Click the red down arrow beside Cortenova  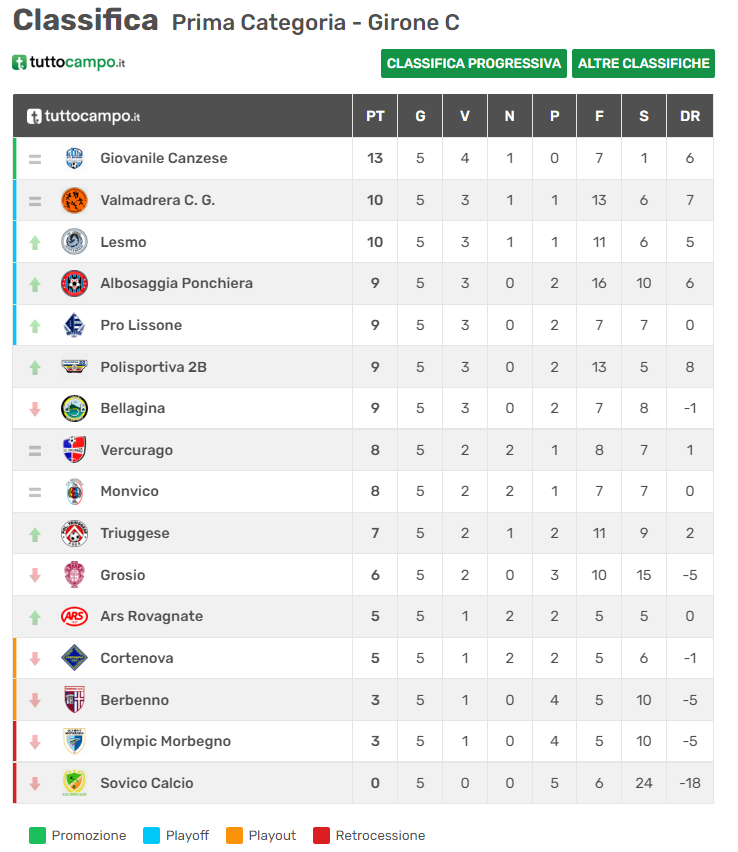[x=35, y=659]
